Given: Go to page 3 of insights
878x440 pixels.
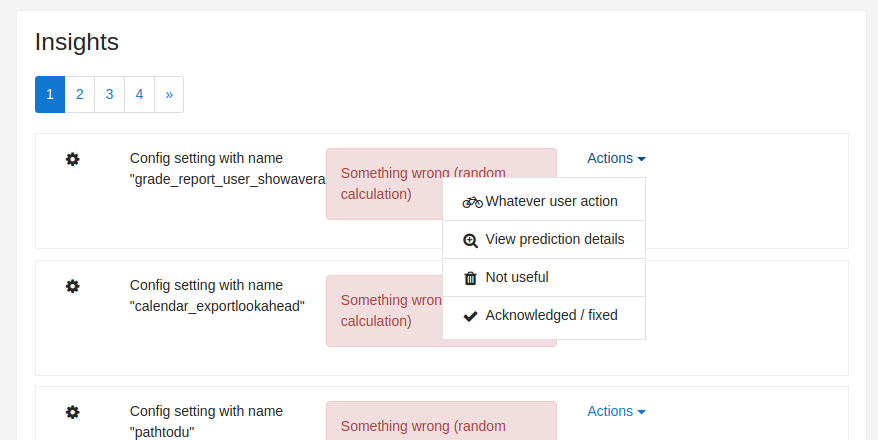Looking at the screenshot, I should [x=109, y=95].
